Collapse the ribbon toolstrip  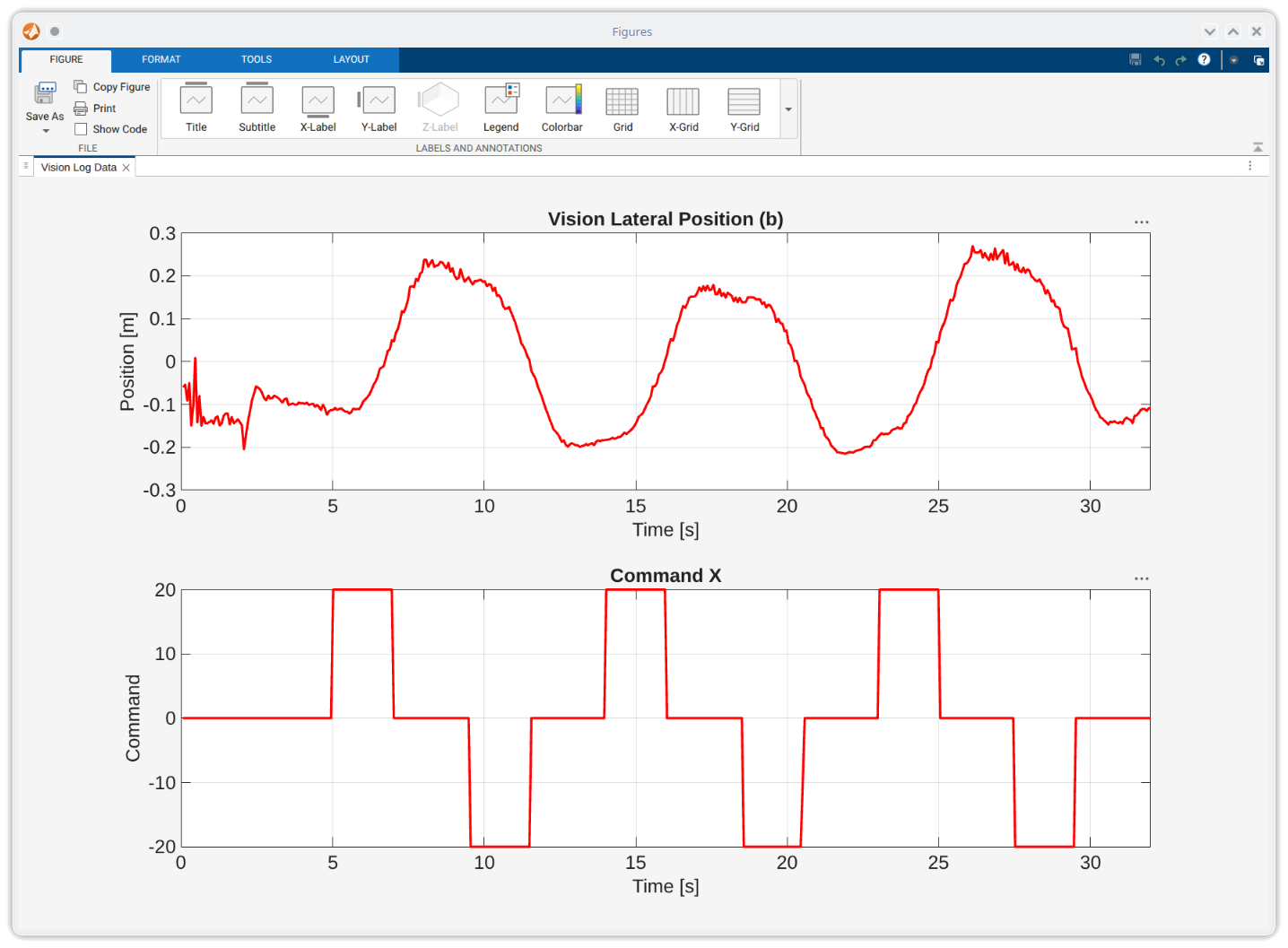(x=1258, y=147)
